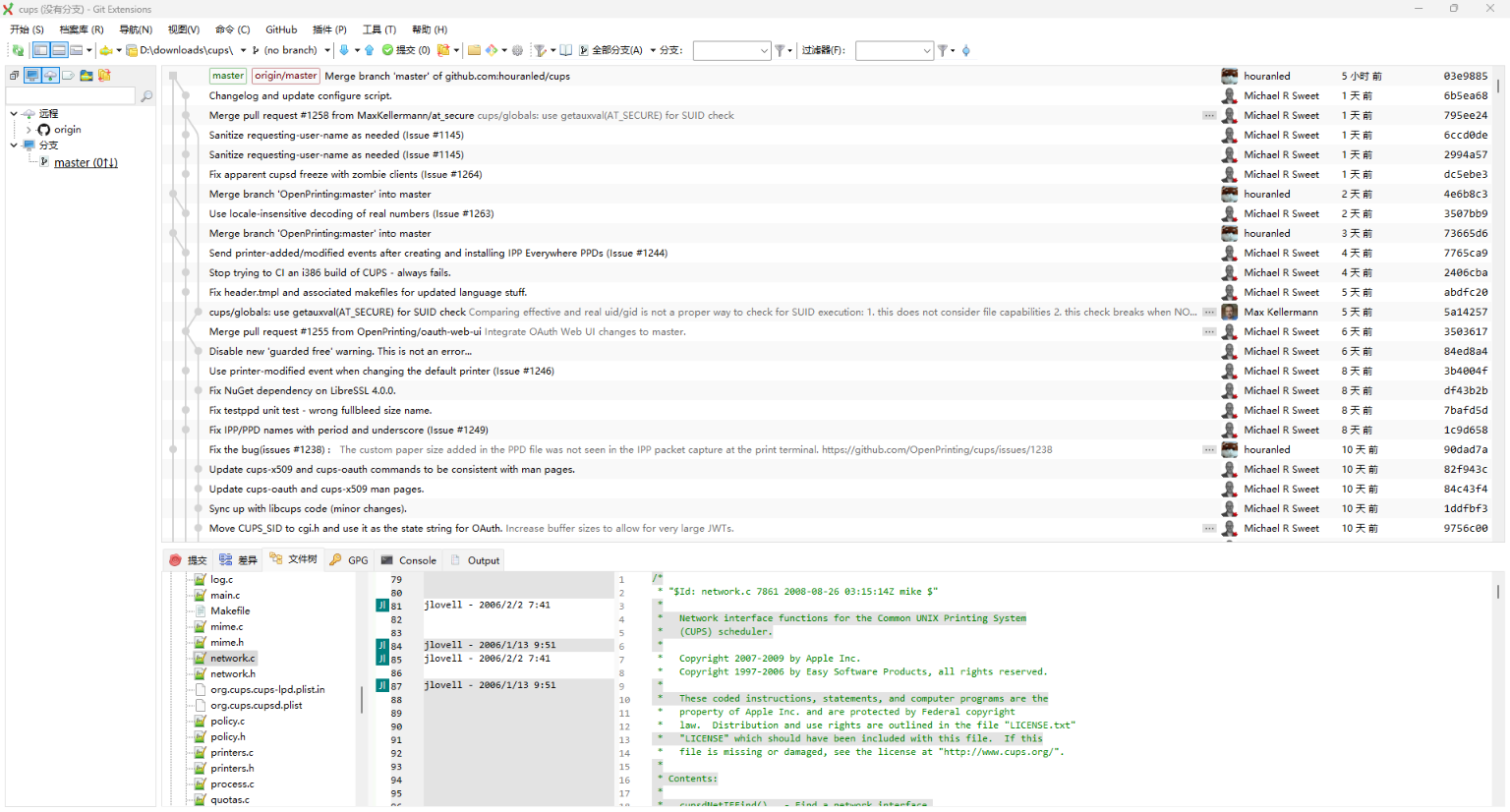Click the colorful Git bash icon
Viewport: 1510px width, 812px height.
click(492, 50)
